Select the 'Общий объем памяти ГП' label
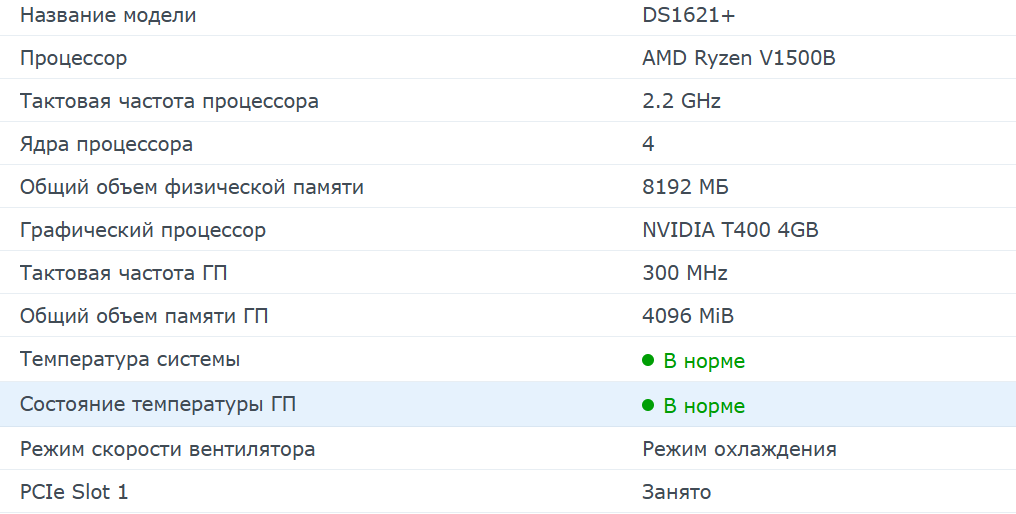Screen dimensions: 1016x514 [144, 316]
